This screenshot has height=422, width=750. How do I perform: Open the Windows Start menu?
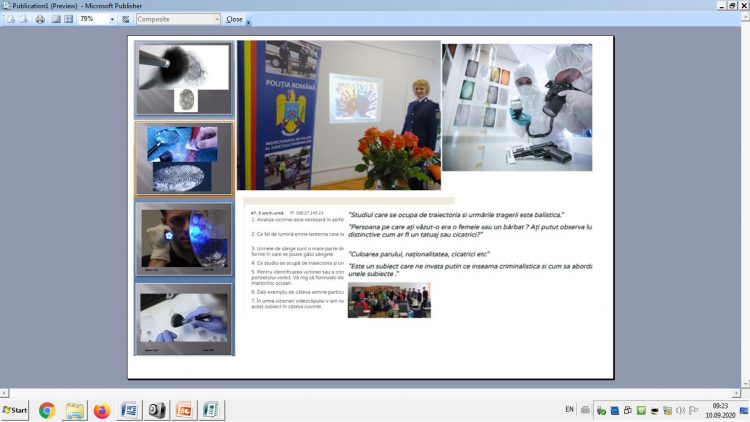point(16,410)
